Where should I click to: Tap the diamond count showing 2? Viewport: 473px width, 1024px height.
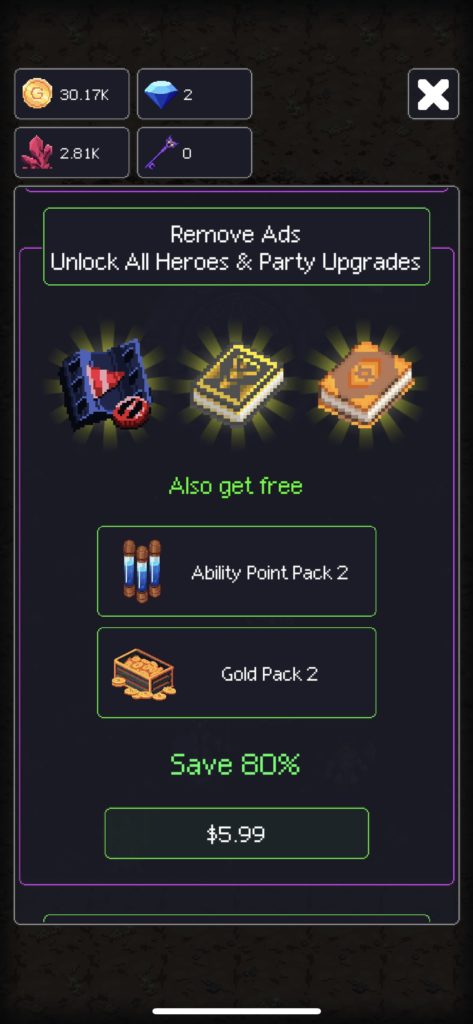click(194, 94)
